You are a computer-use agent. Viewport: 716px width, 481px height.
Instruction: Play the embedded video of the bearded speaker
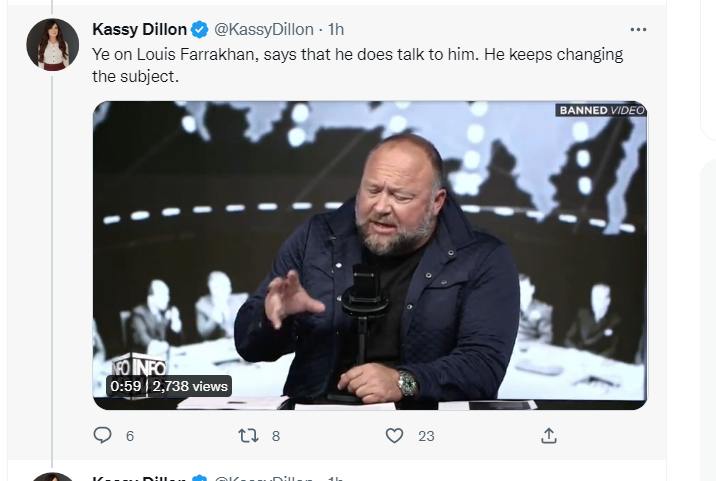tap(370, 255)
